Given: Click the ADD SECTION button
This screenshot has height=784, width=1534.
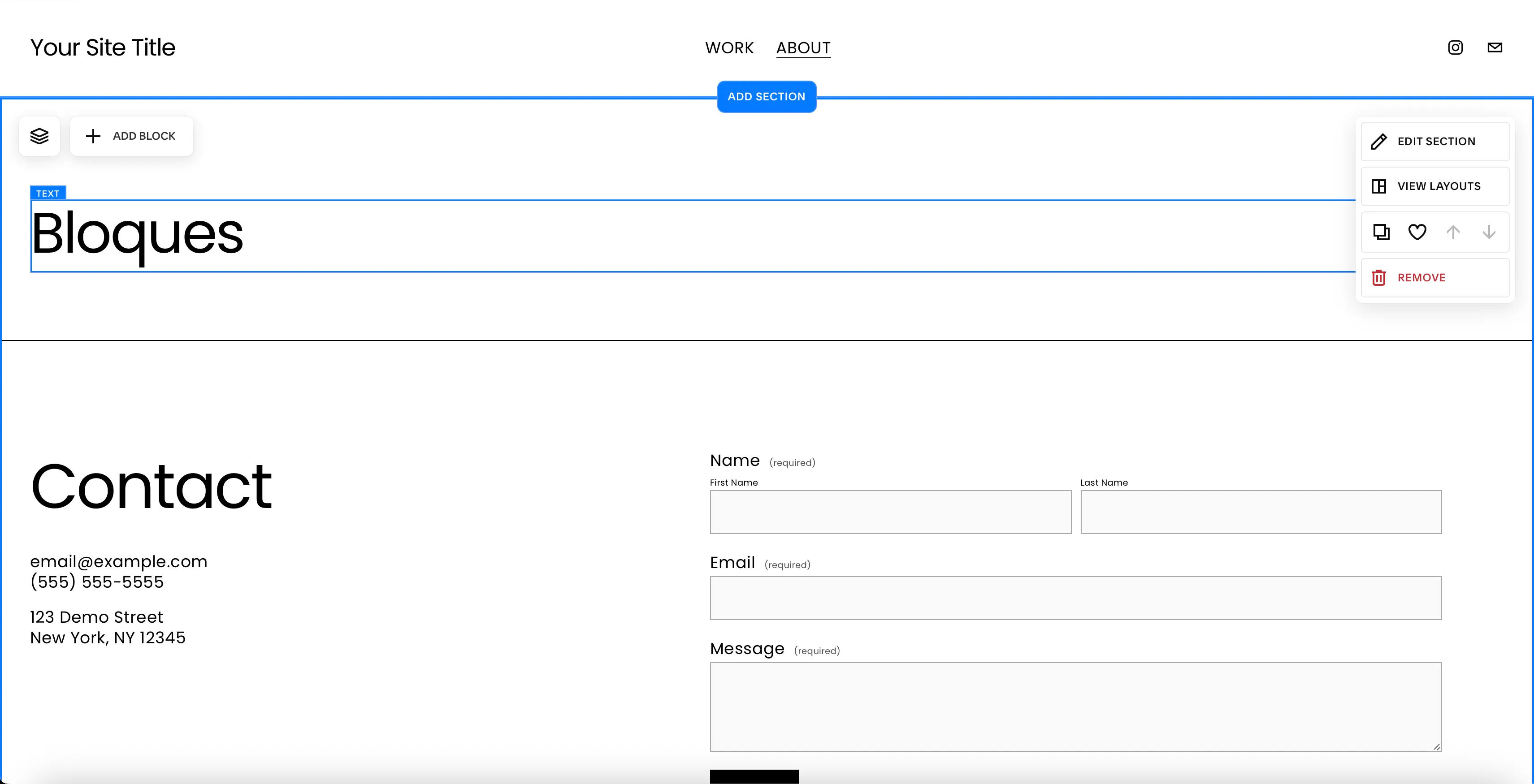Looking at the screenshot, I should (x=767, y=96).
